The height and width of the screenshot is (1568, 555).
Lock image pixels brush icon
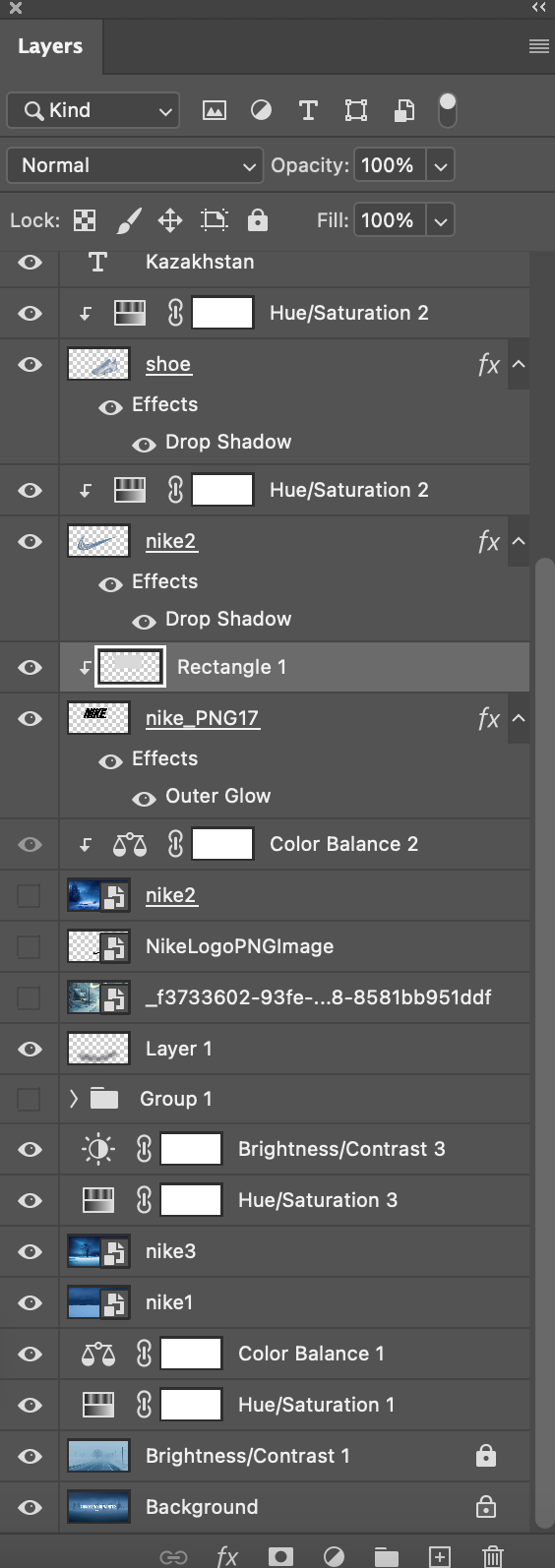pyautogui.click(x=129, y=220)
